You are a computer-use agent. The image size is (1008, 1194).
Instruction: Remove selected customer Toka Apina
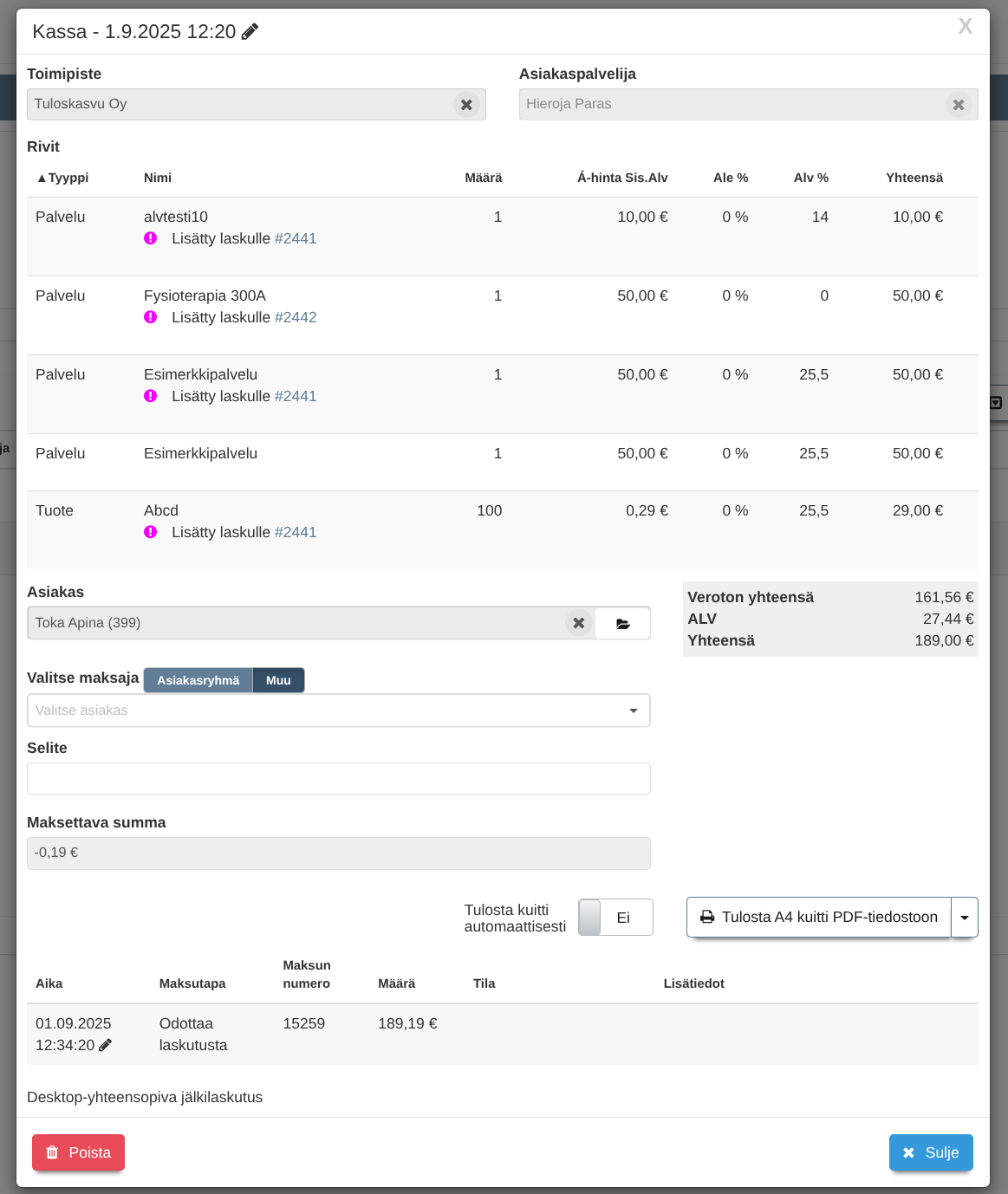(x=578, y=623)
